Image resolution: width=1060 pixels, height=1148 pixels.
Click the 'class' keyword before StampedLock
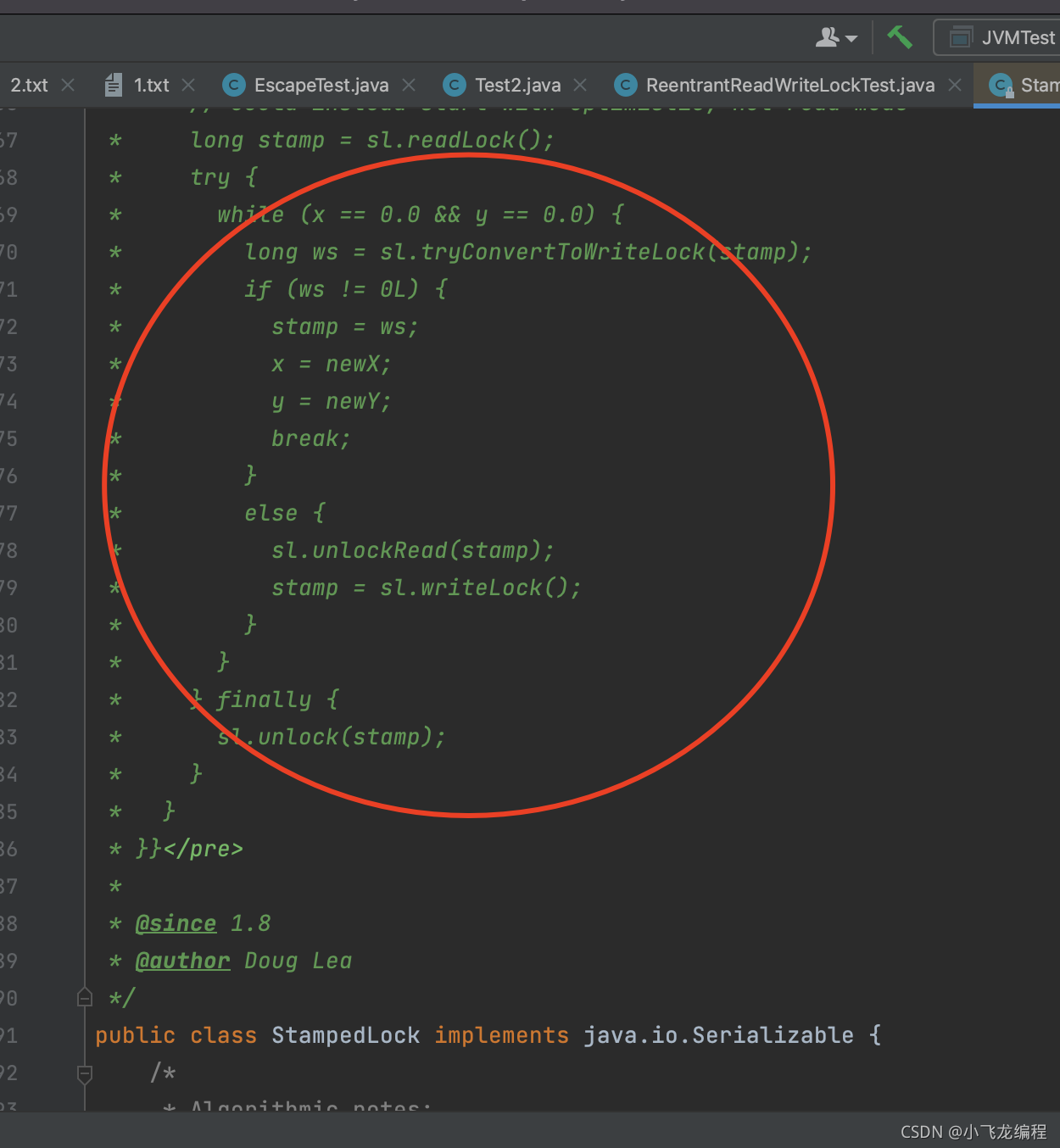tap(223, 1035)
